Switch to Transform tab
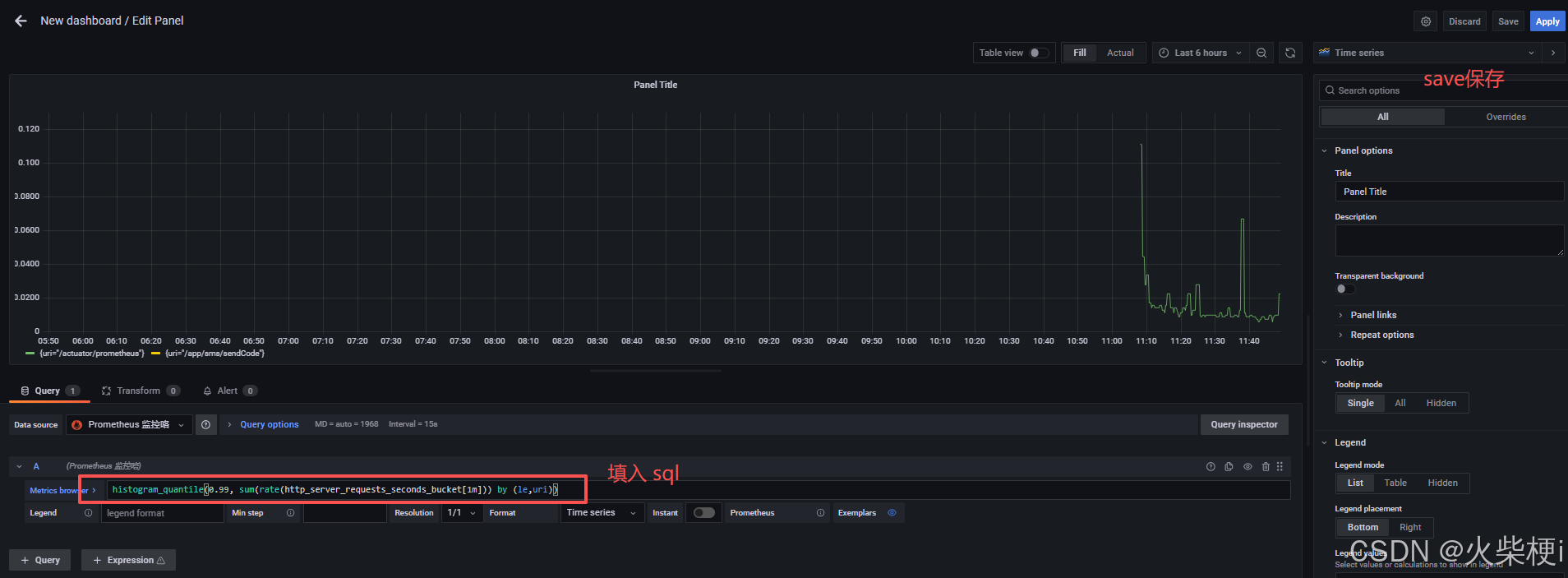 click(x=141, y=391)
